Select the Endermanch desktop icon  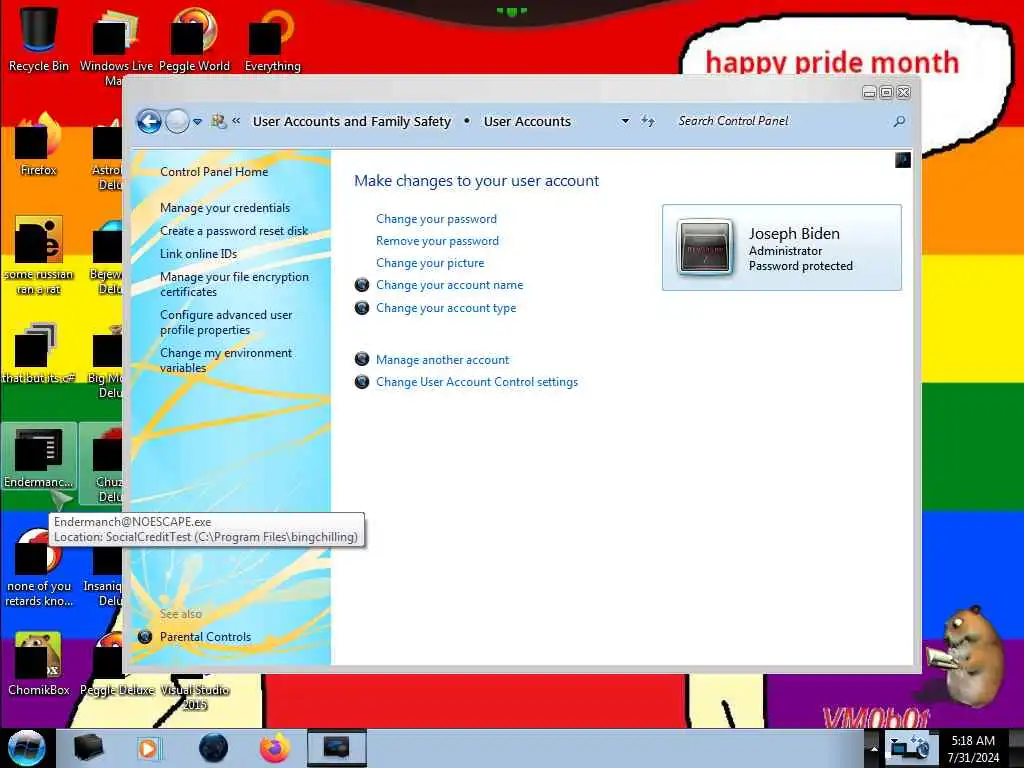39,457
